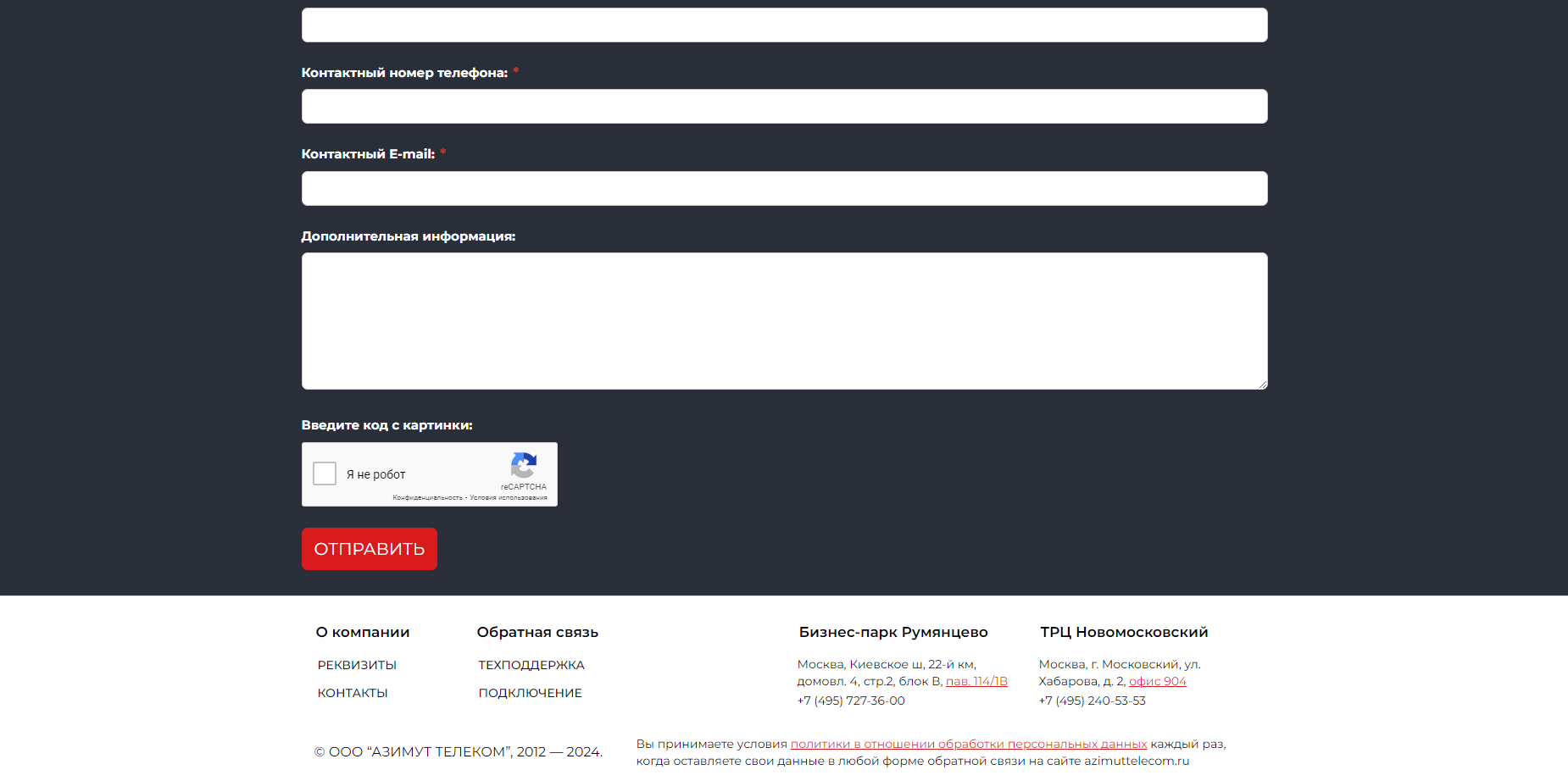Click inside the contact phone number field
The width and height of the screenshot is (1568, 781).
[784, 106]
